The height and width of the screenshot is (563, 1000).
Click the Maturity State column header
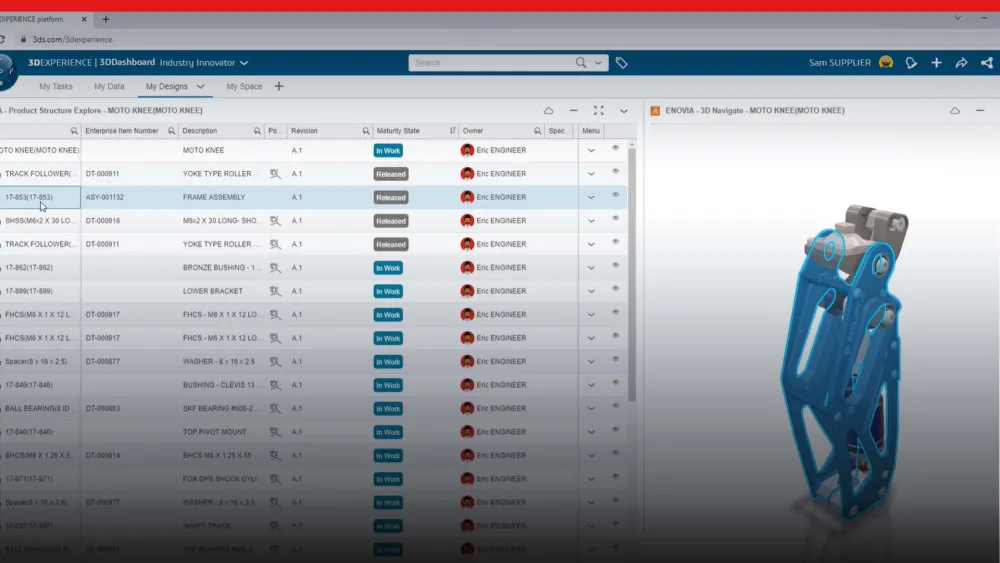point(398,131)
